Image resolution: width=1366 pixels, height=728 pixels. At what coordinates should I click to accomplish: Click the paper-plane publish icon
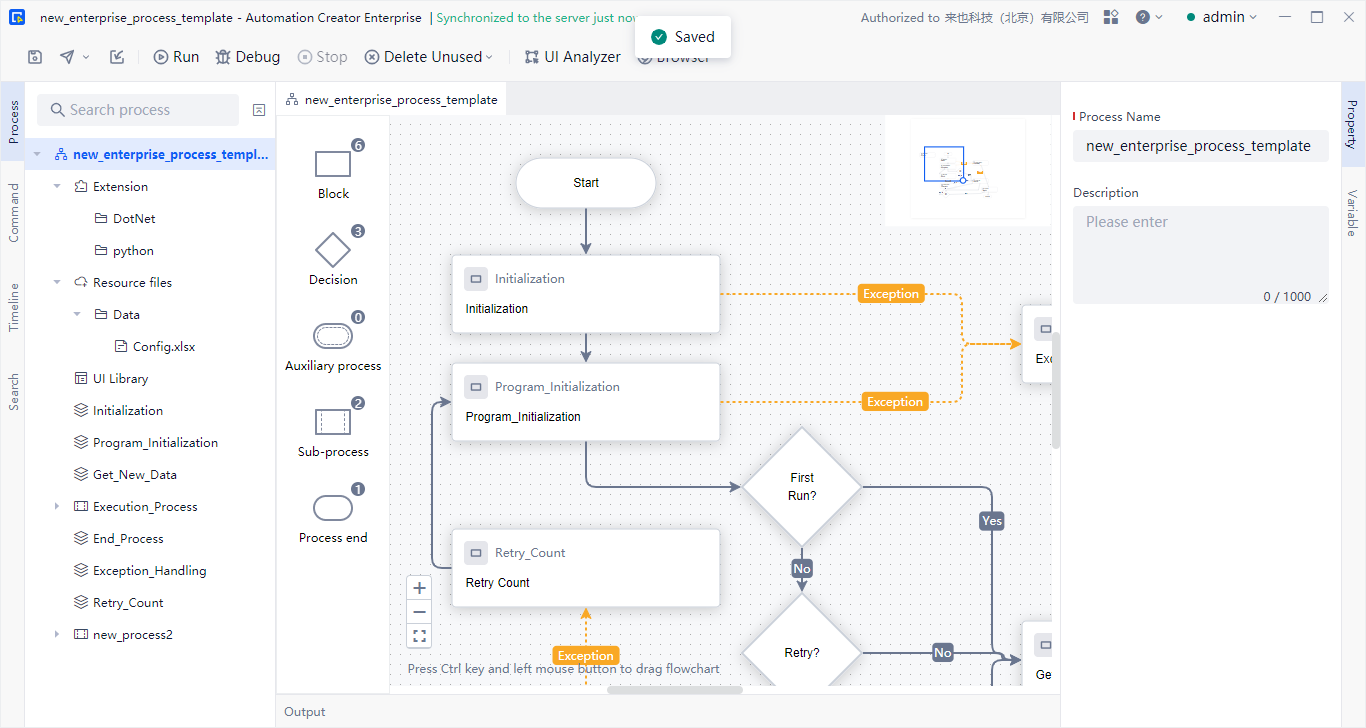tap(67, 57)
